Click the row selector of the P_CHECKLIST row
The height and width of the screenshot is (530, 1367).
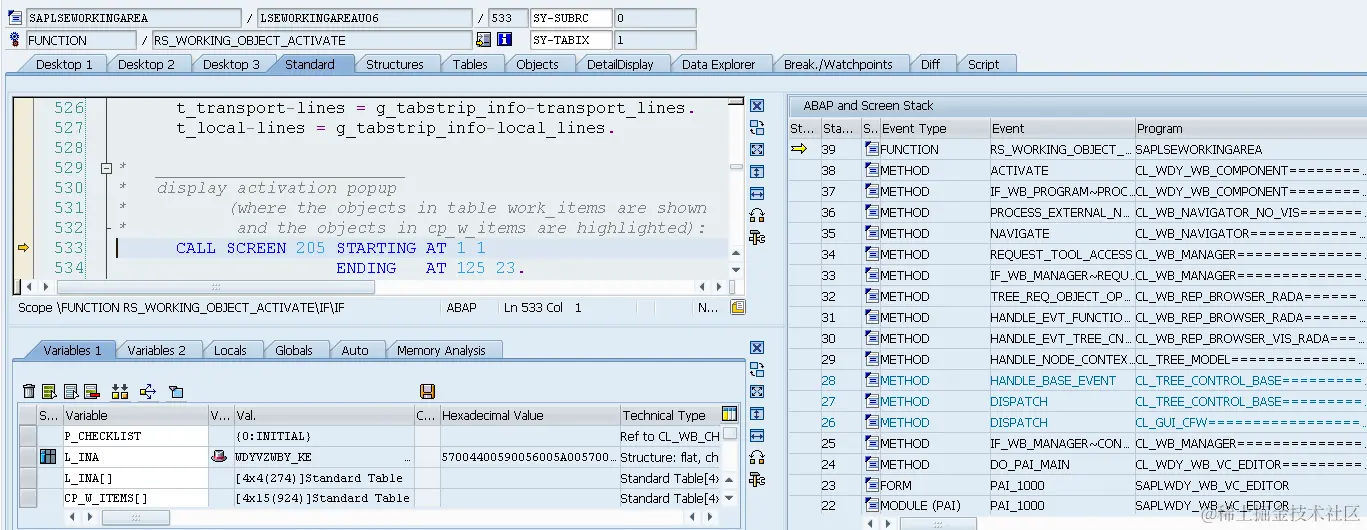(x=28, y=436)
